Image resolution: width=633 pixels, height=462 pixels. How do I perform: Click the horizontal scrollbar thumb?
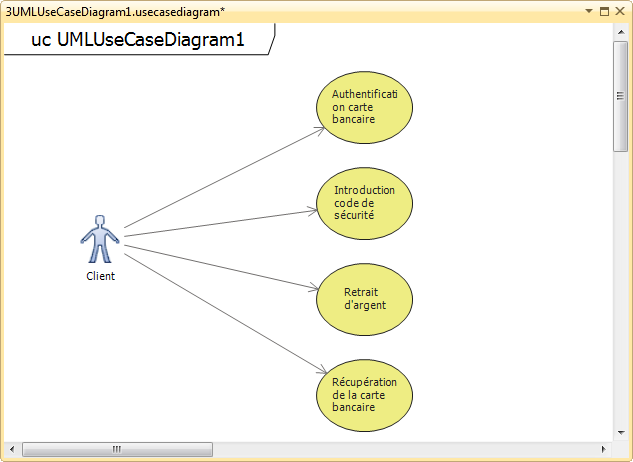[115, 448]
